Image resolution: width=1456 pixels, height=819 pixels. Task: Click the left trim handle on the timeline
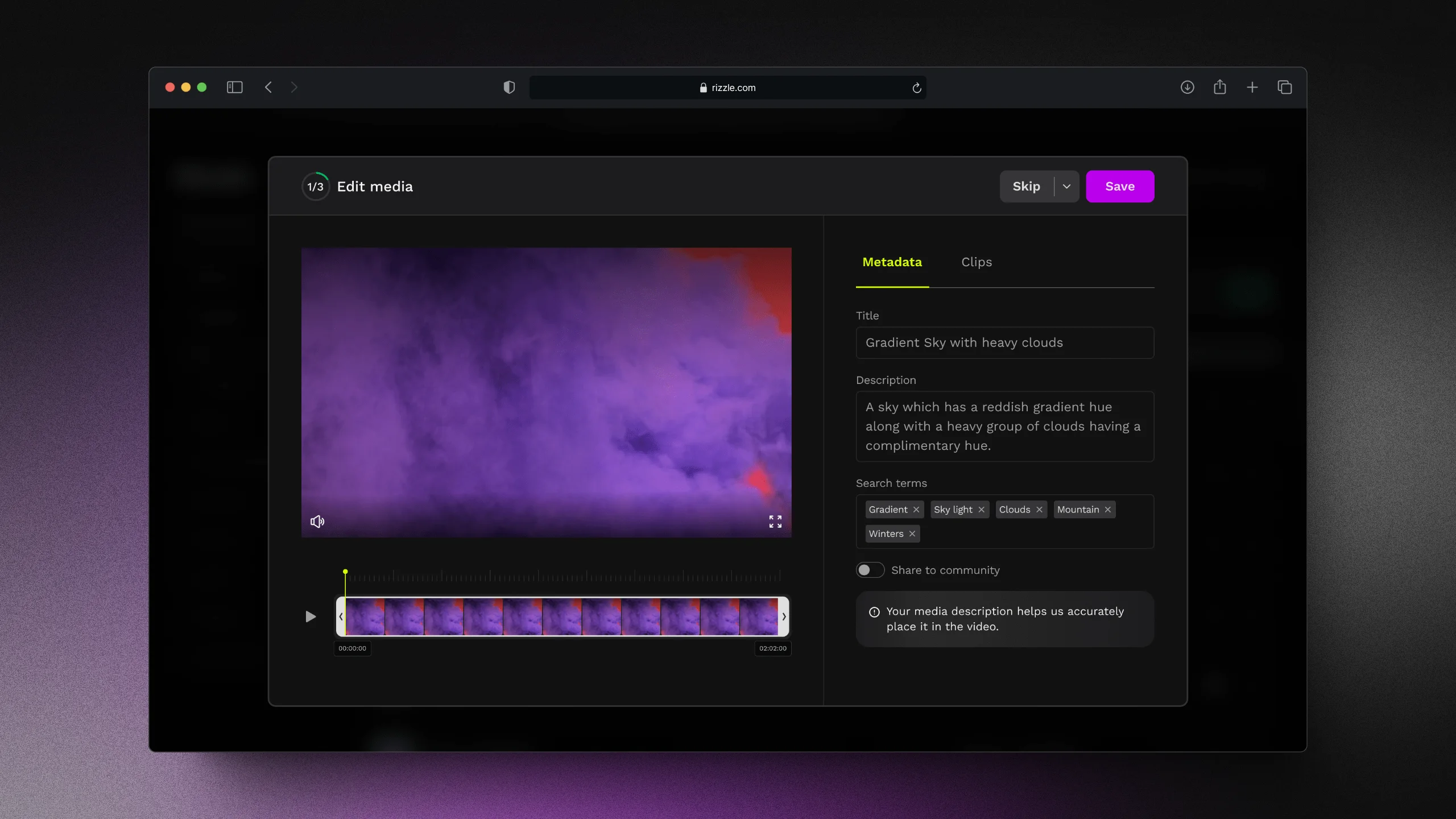[x=341, y=617]
